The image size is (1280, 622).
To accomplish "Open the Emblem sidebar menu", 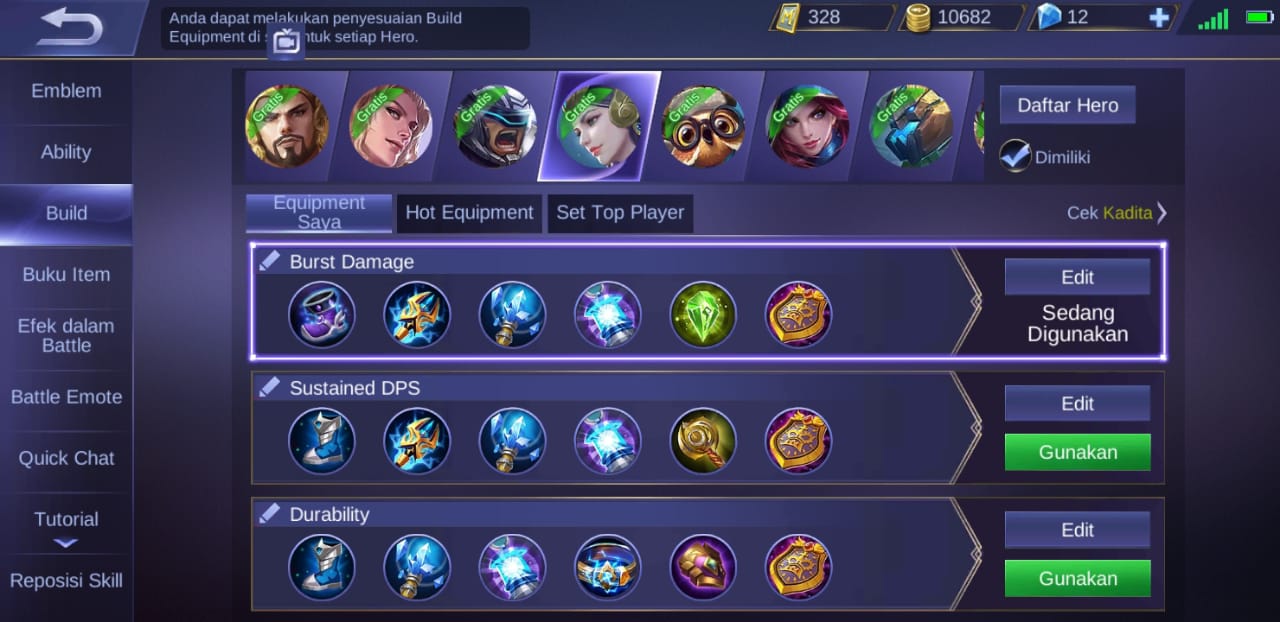I will coord(66,91).
